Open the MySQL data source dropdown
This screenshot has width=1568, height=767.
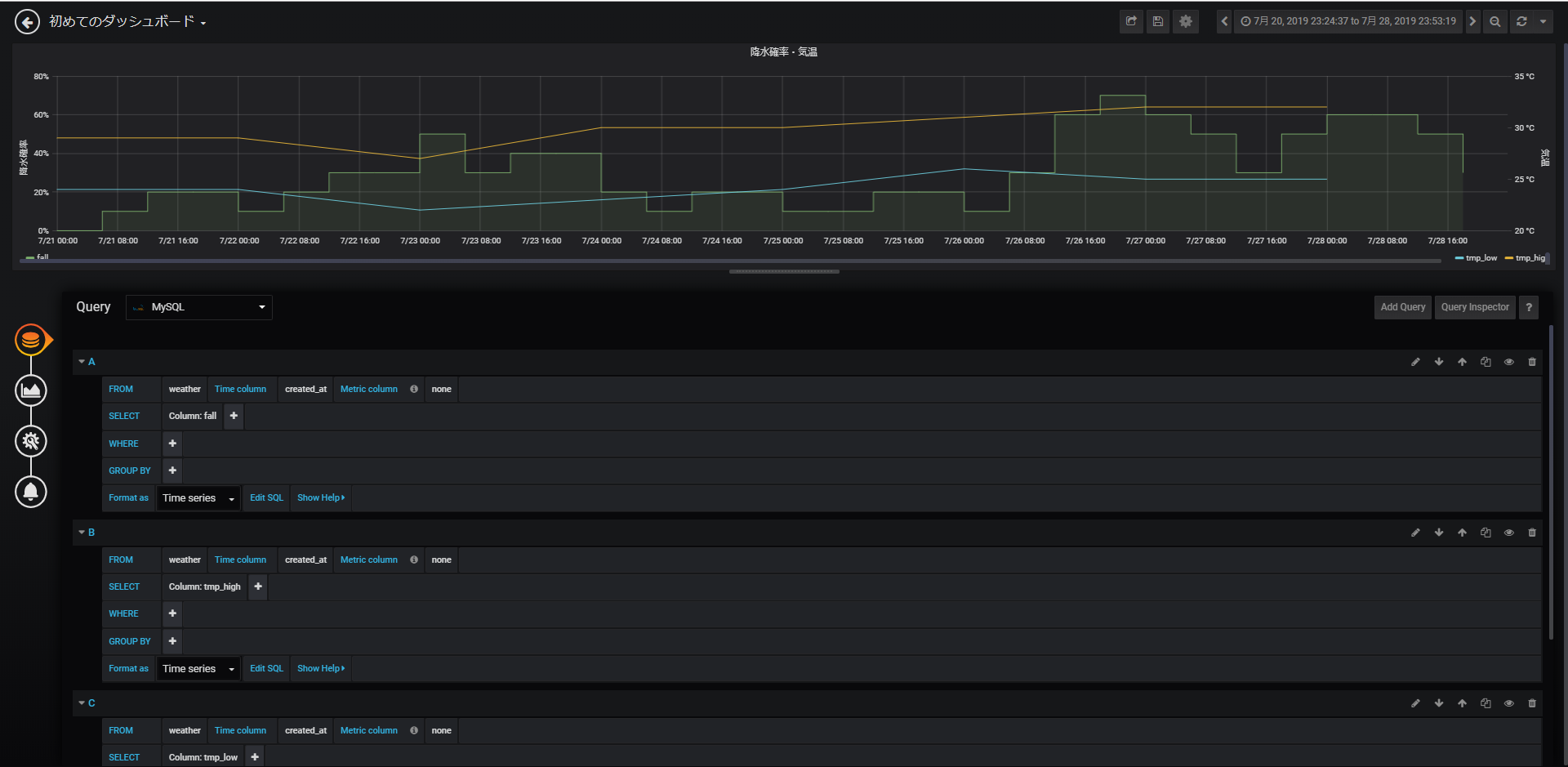click(199, 307)
